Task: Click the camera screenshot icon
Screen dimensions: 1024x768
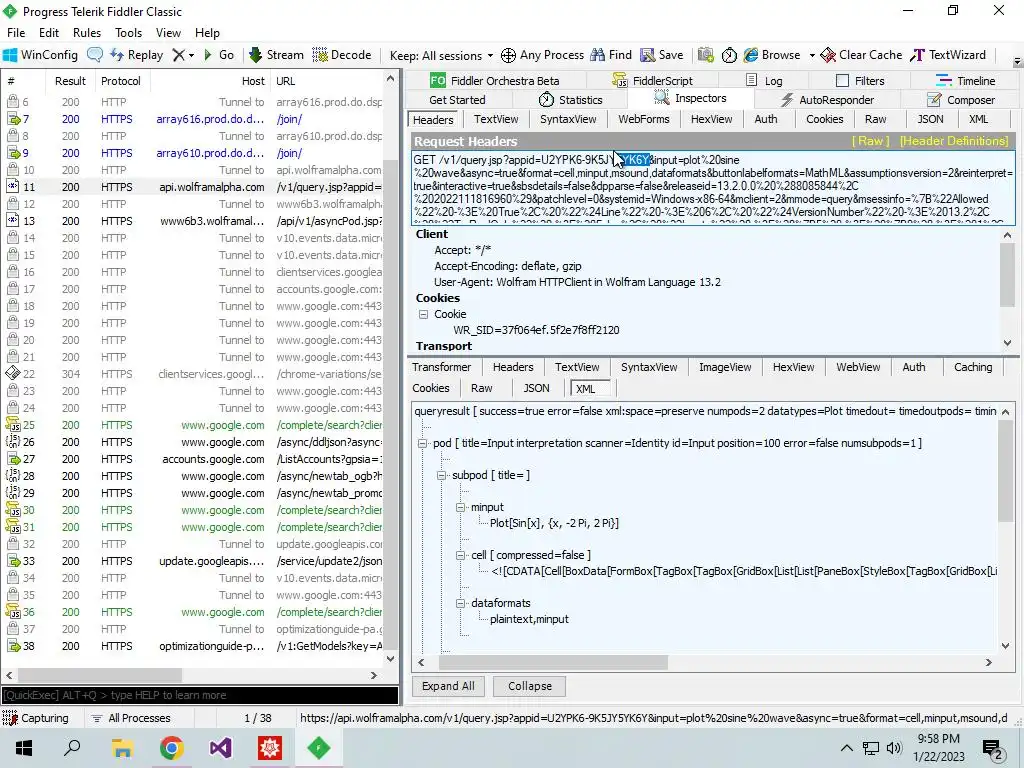Action: click(x=705, y=55)
